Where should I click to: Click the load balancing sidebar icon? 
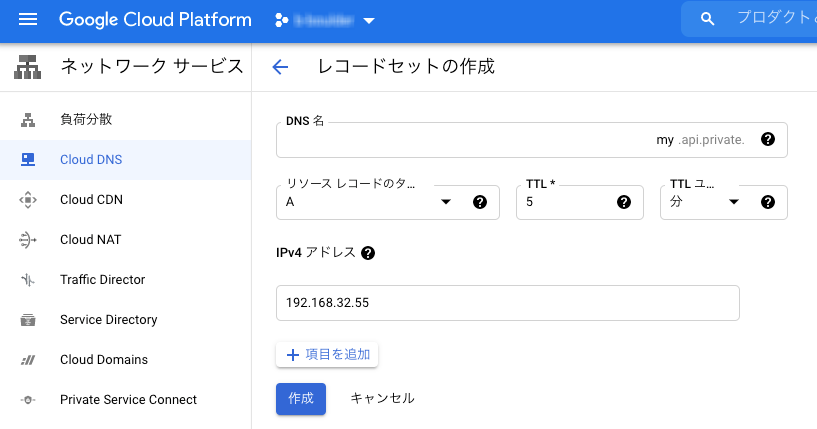(28, 120)
